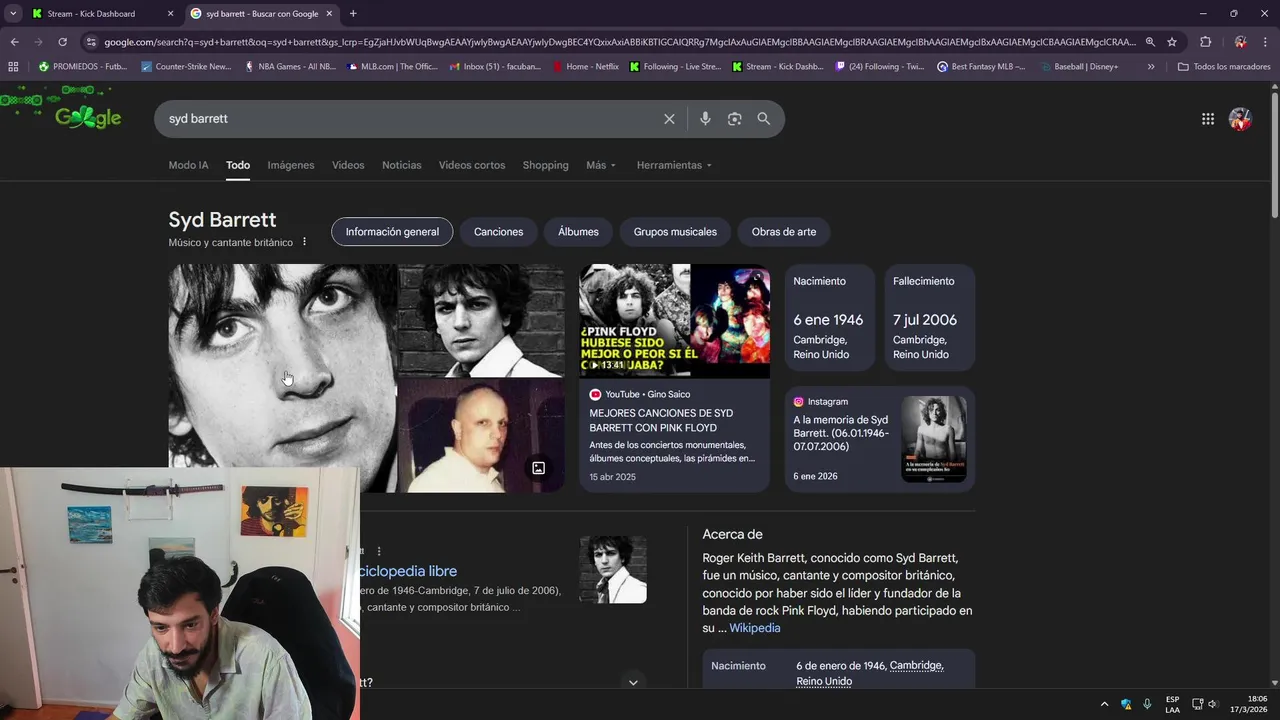This screenshot has width=1280, height=720.
Task: Open the Nacimiento 6 ene 1946 card
Action: [830, 318]
